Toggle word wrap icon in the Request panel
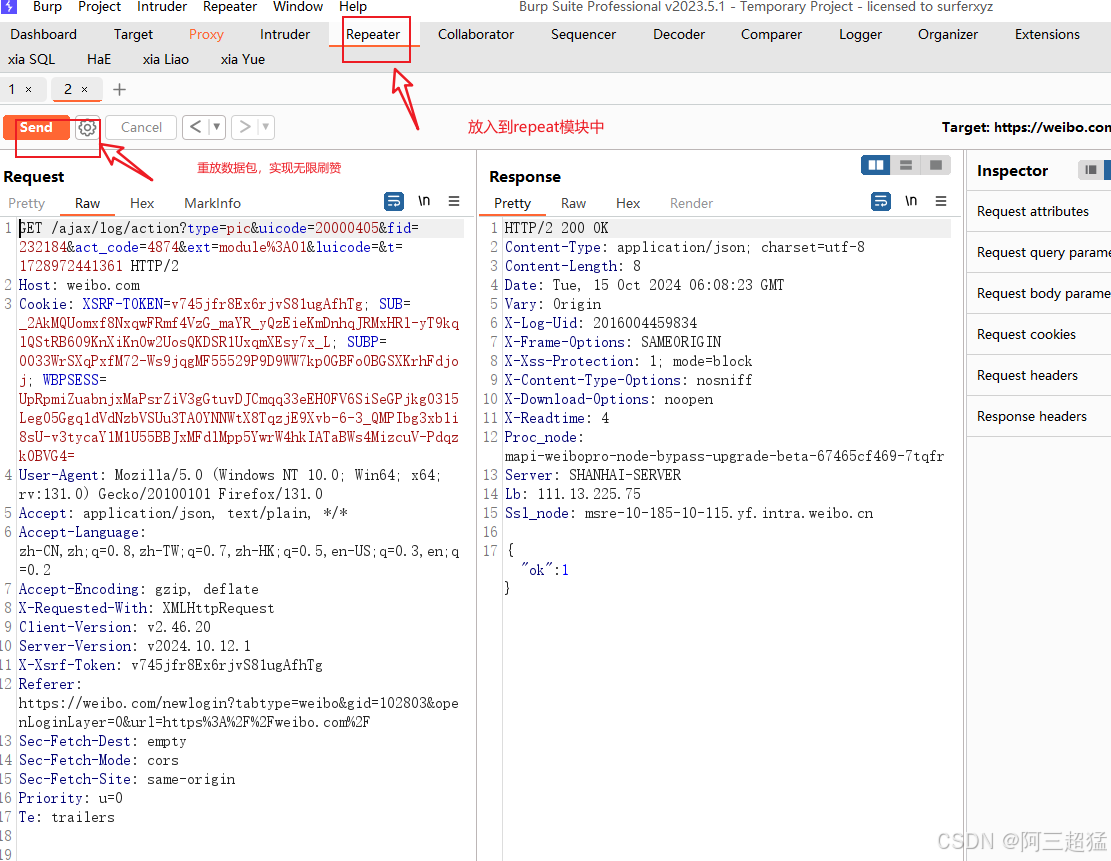The height and width of the screenshot is (861, 1111). [x=394, y=202]
